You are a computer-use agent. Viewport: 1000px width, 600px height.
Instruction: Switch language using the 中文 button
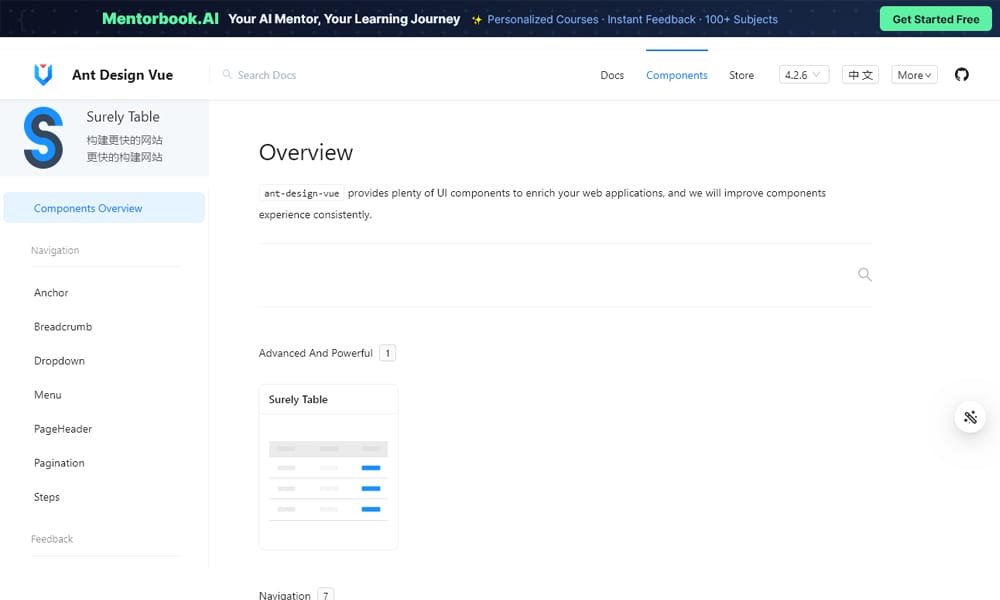[860, 74]
